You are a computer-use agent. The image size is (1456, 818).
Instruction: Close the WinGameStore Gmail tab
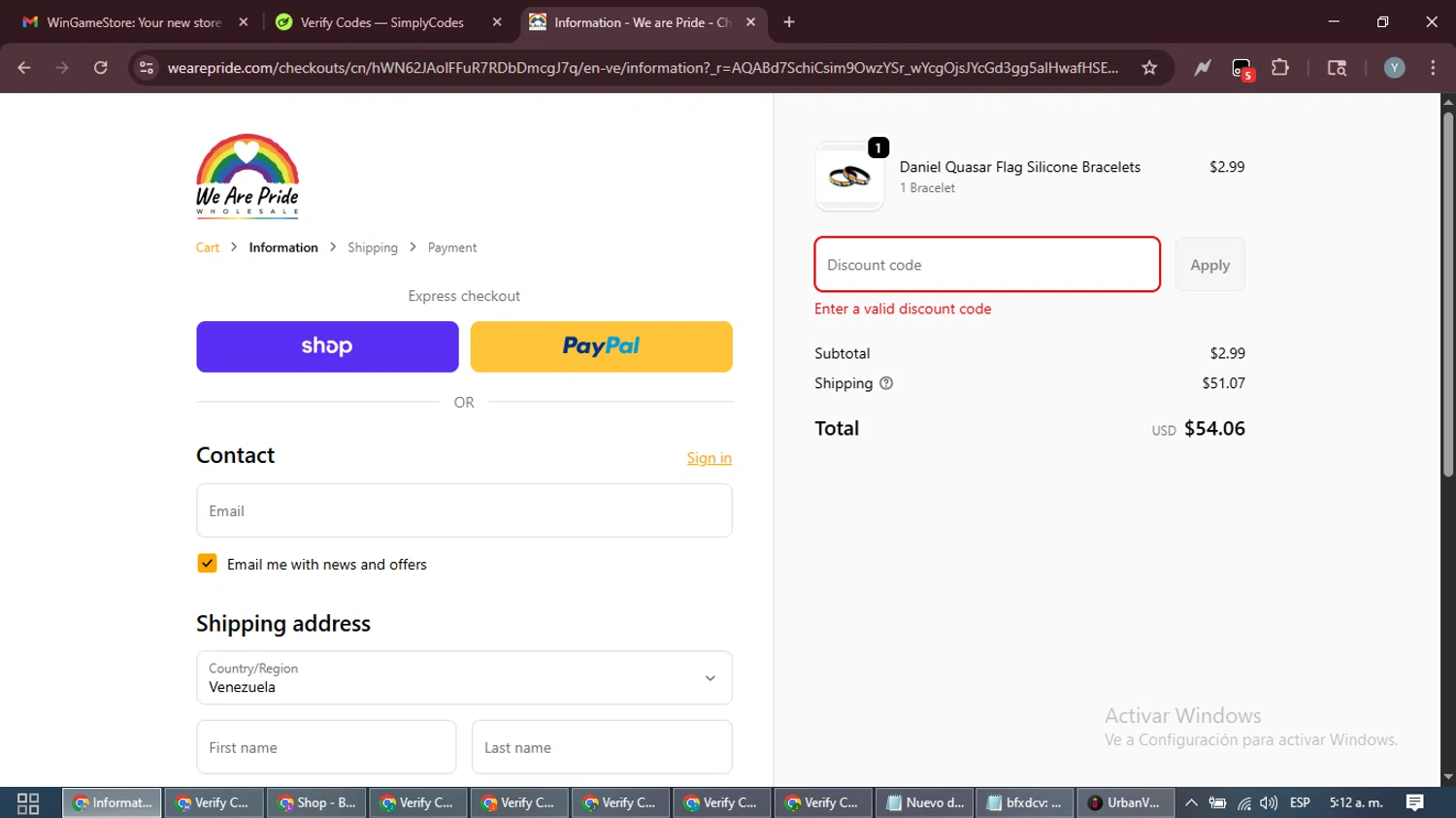(244, 22)
